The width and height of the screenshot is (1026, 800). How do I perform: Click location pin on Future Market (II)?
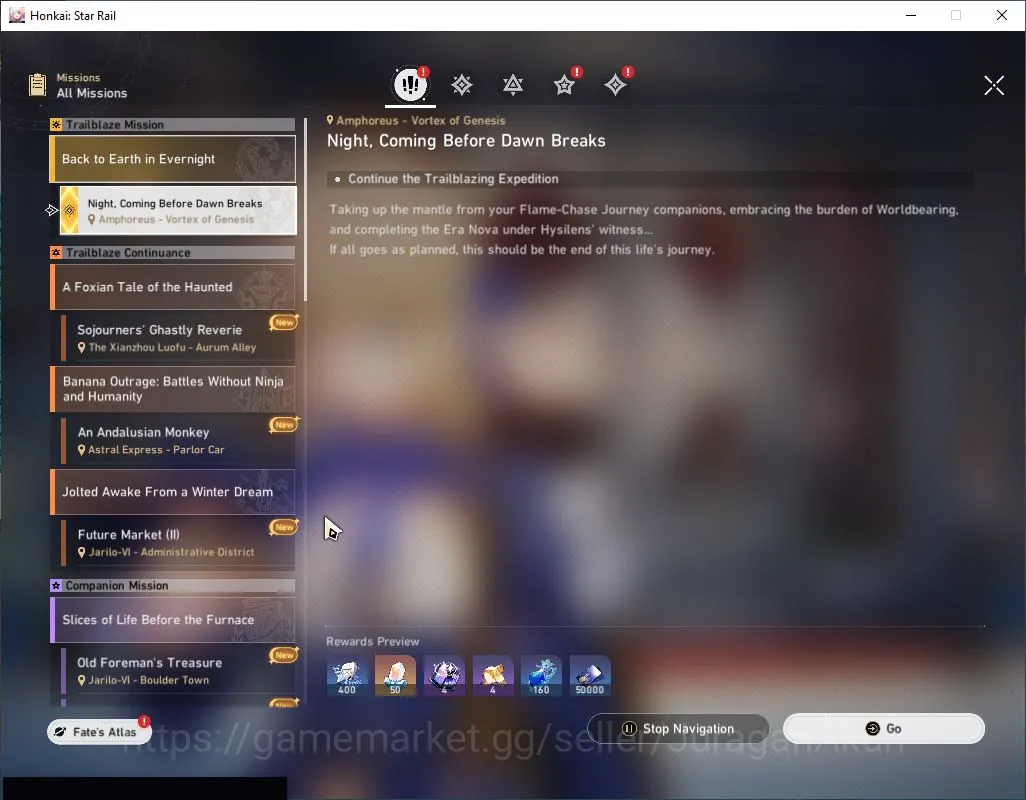click(82, 552)
